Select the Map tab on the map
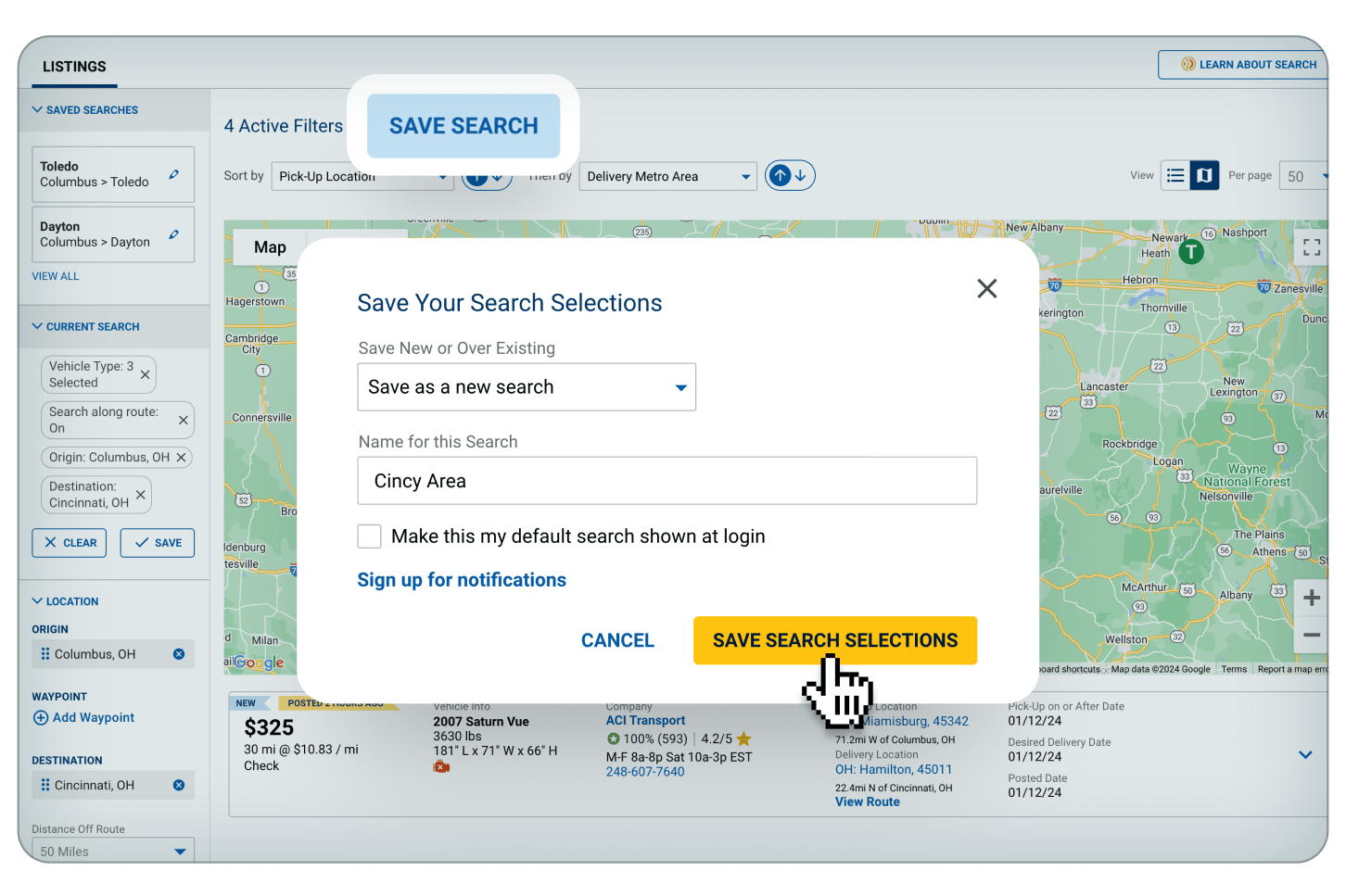This screenshot has width=1346, height=896. [x=270, y=247]
